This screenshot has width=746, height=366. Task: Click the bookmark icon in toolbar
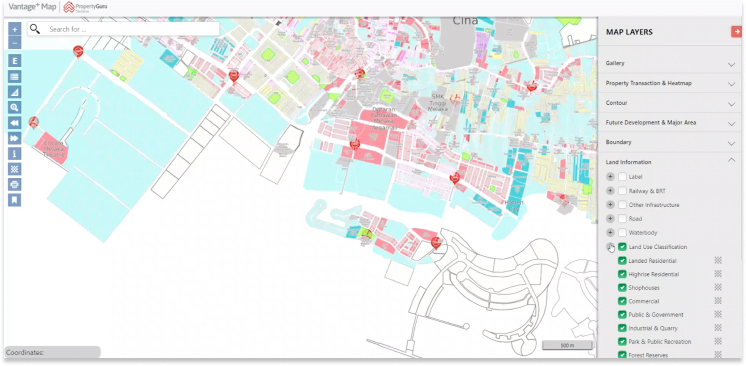click(x=15, y=200)
